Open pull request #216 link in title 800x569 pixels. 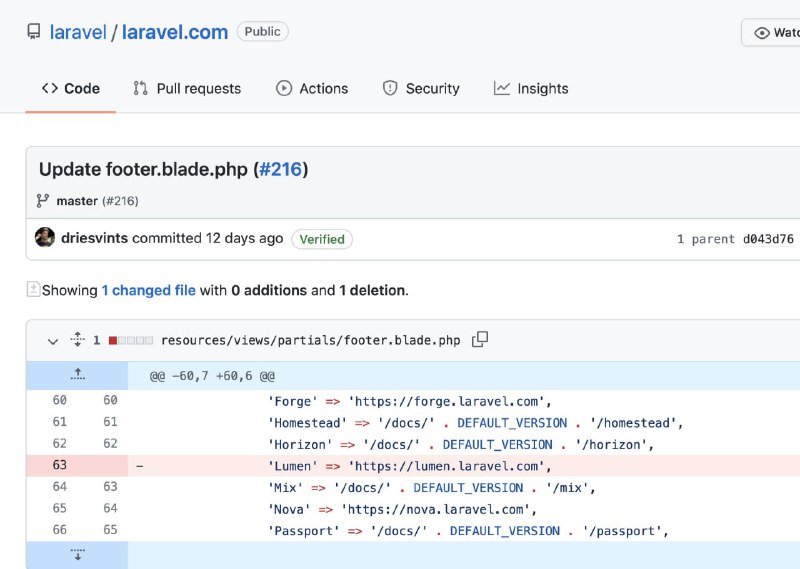click(281, 169)
